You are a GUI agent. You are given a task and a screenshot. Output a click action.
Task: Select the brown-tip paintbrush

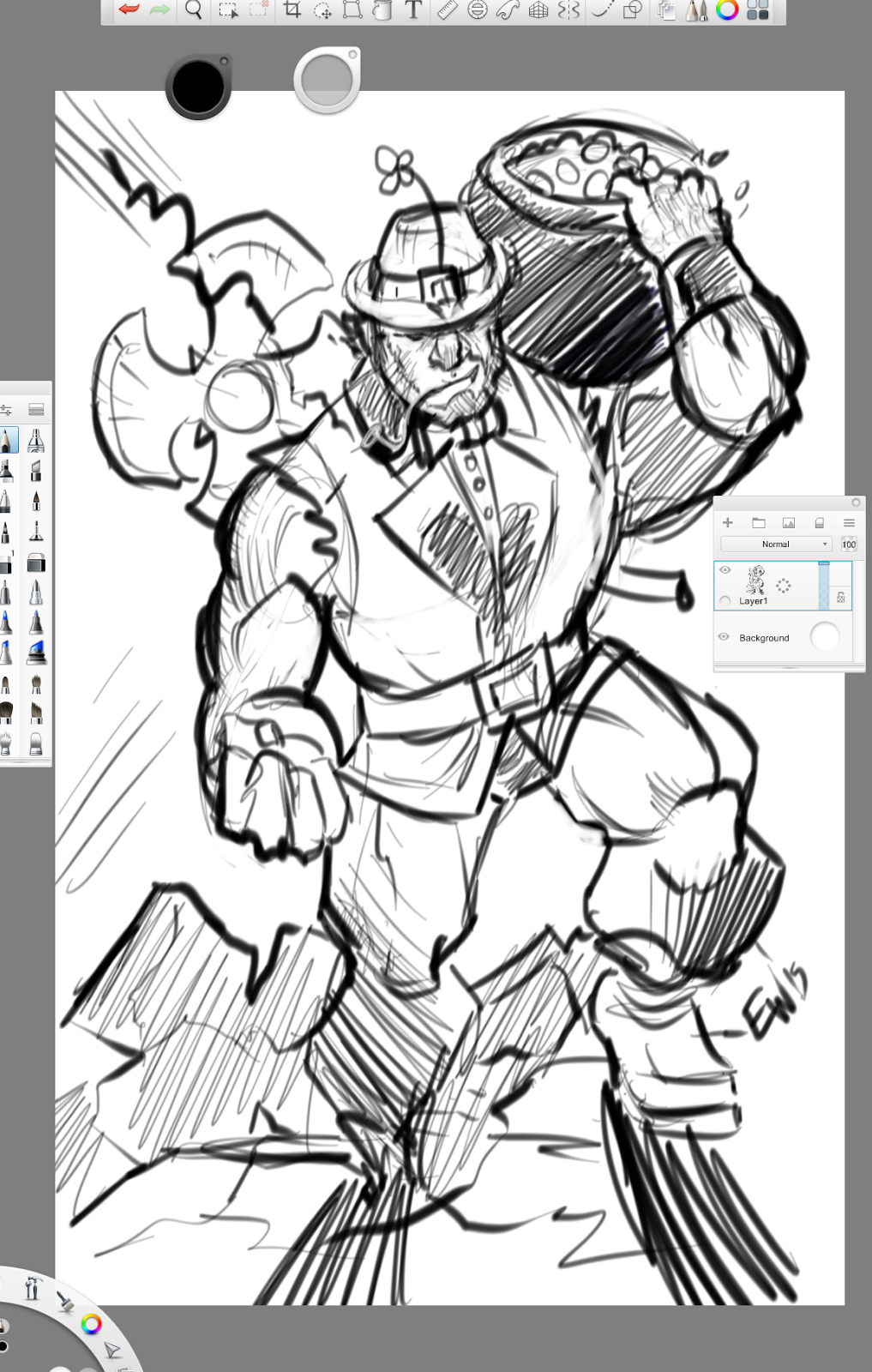tap(36, 501)
